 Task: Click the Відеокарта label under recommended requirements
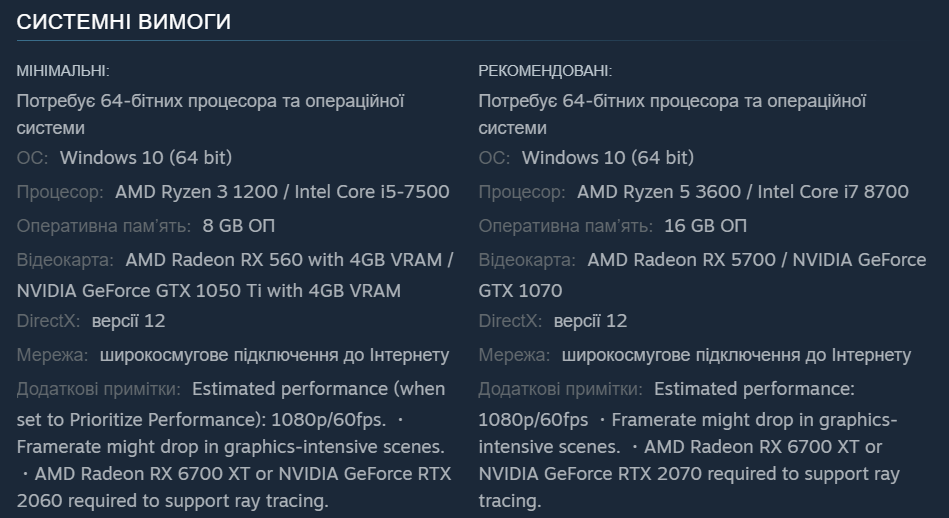tap(527, 260)
